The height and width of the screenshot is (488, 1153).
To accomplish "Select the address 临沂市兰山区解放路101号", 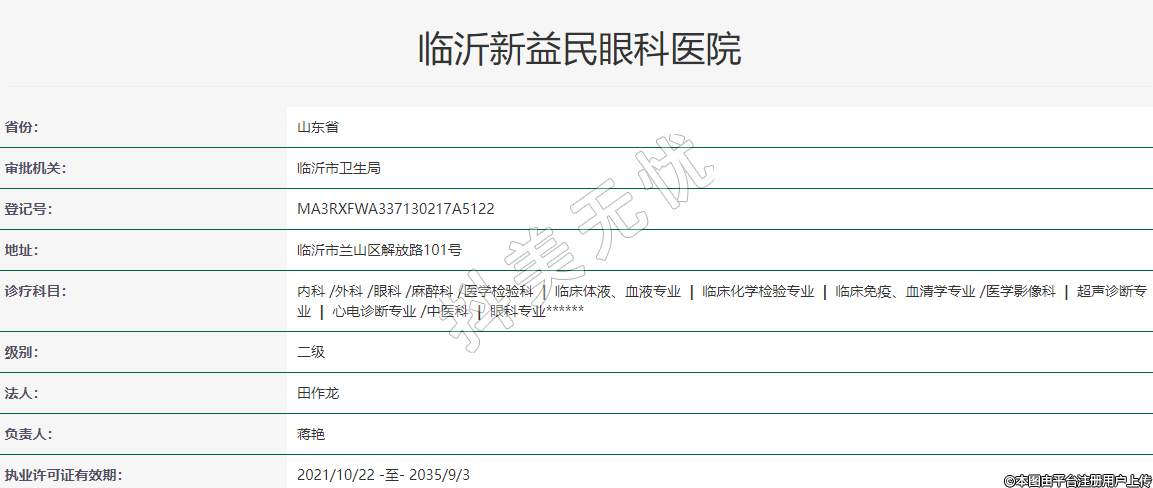I will (x=379, y=250).
